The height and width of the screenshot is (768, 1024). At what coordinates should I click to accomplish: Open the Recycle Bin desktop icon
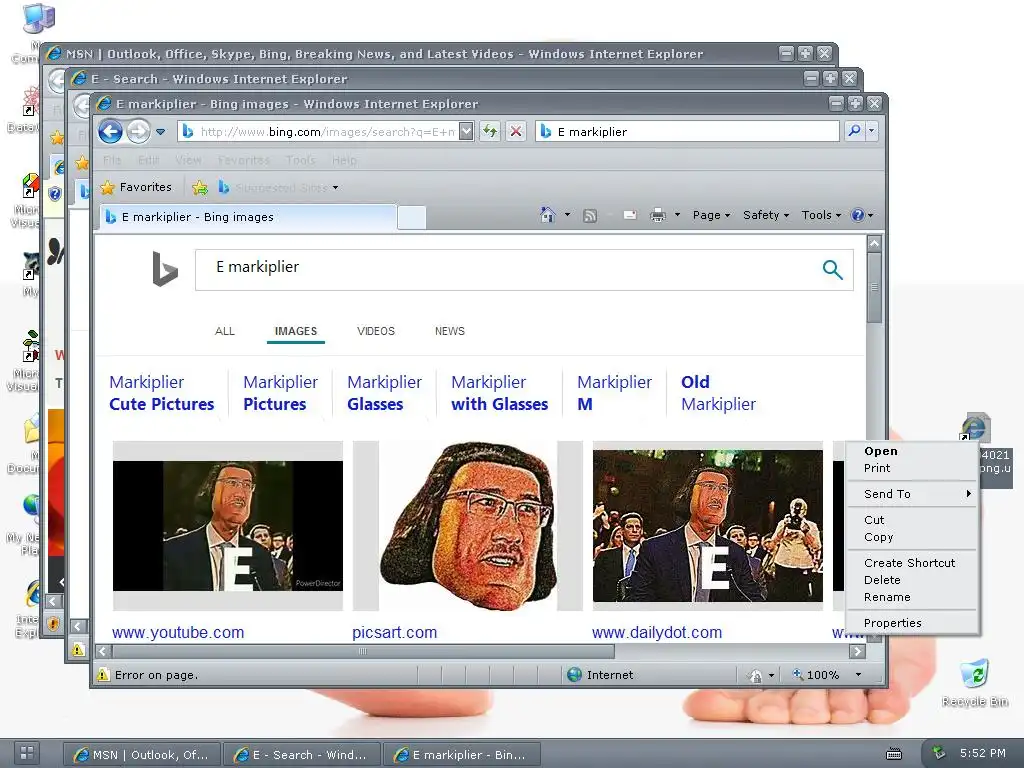point(974,683)
